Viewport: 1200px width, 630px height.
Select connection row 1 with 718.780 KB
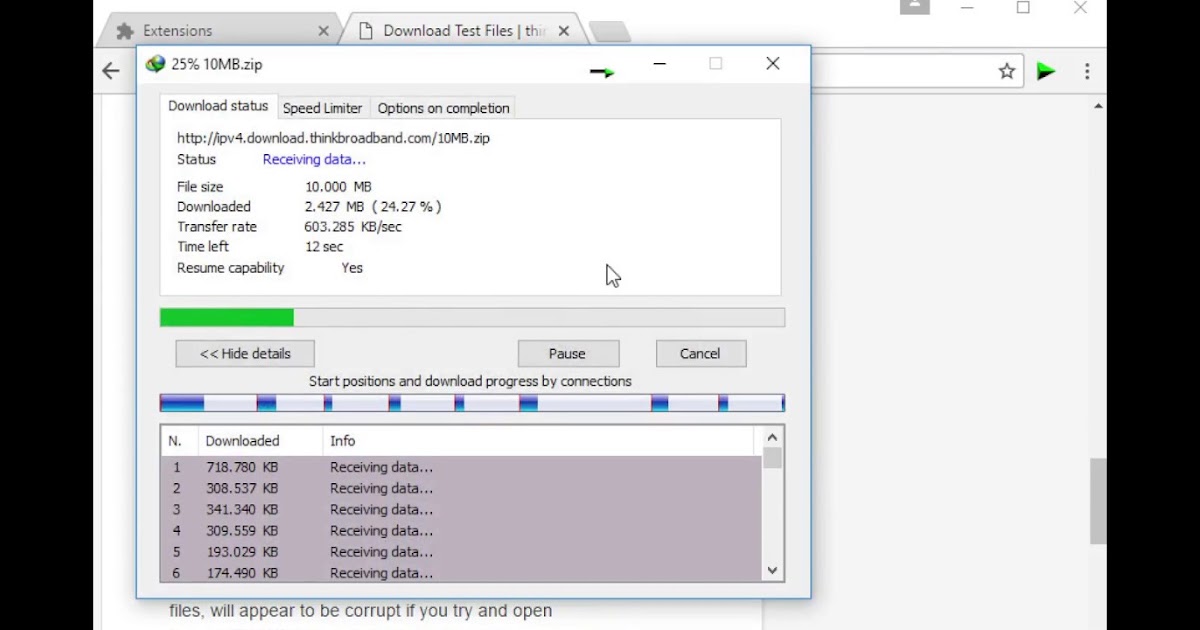click(x=461, y=467)
